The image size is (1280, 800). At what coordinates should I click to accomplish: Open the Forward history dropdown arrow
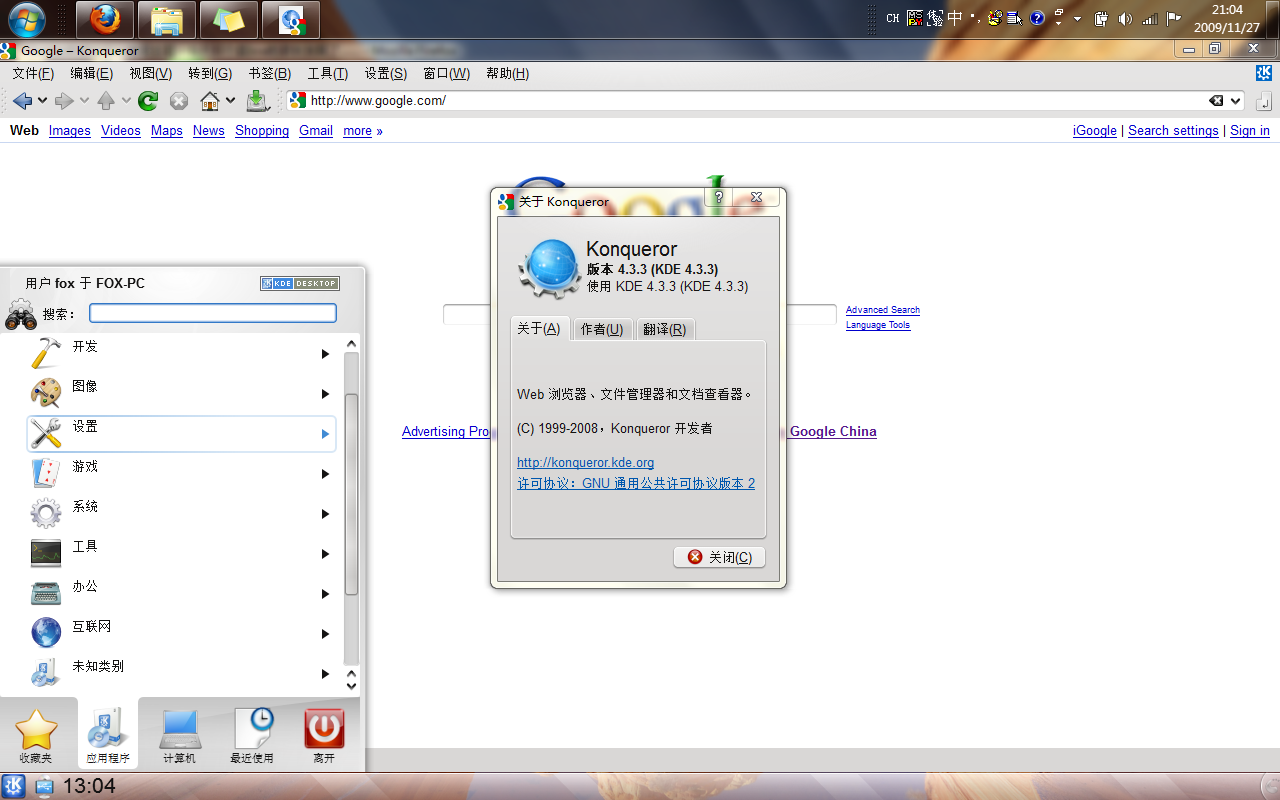[x=84, y=100]
